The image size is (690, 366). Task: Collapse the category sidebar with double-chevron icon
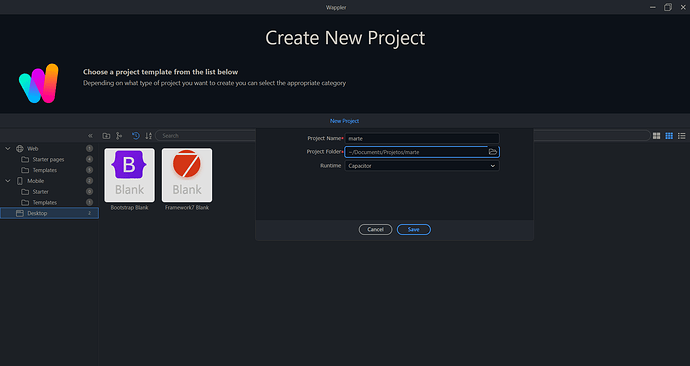[90, 136]
